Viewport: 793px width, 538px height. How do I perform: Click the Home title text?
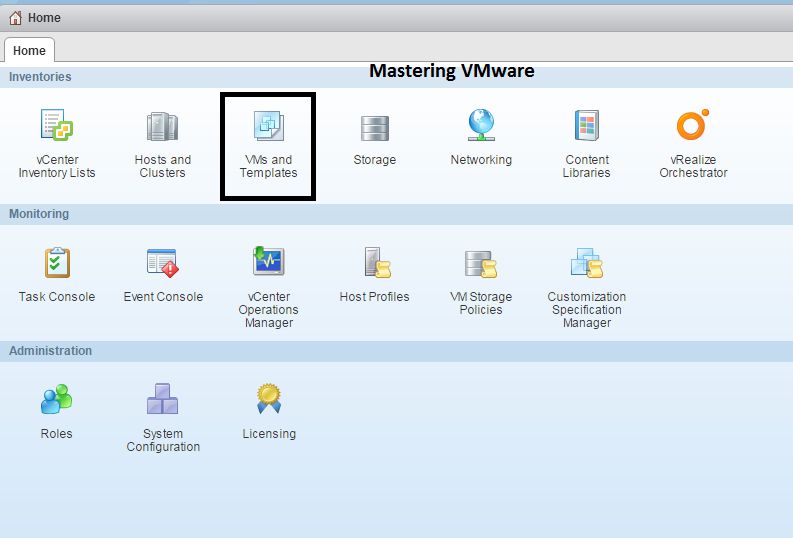44,18
